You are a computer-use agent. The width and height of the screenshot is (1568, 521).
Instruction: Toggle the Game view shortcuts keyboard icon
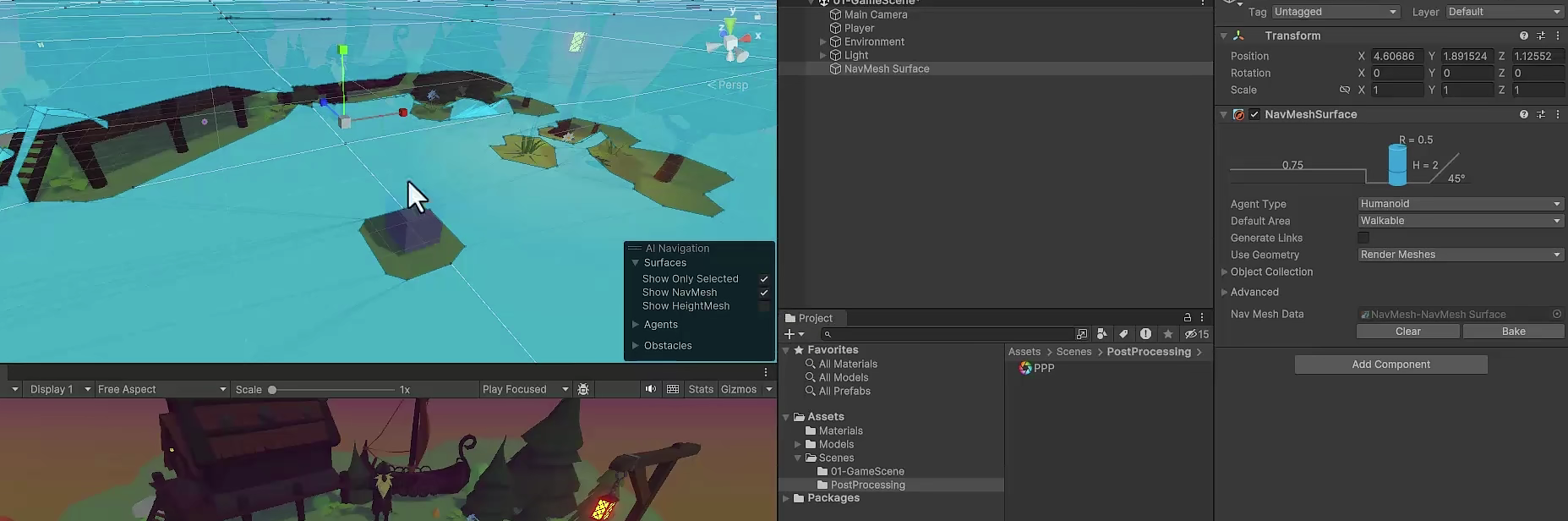[673, 389]
